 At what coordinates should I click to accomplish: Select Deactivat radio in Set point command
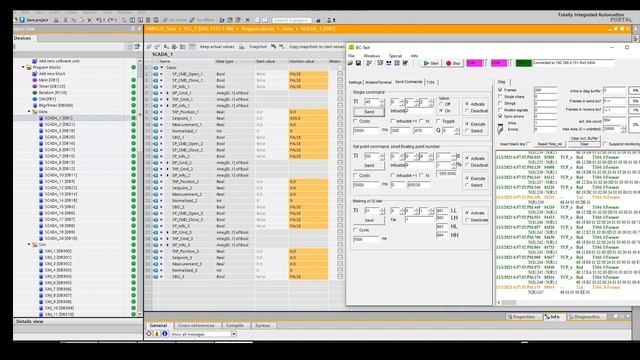click(x=467, y=165)
